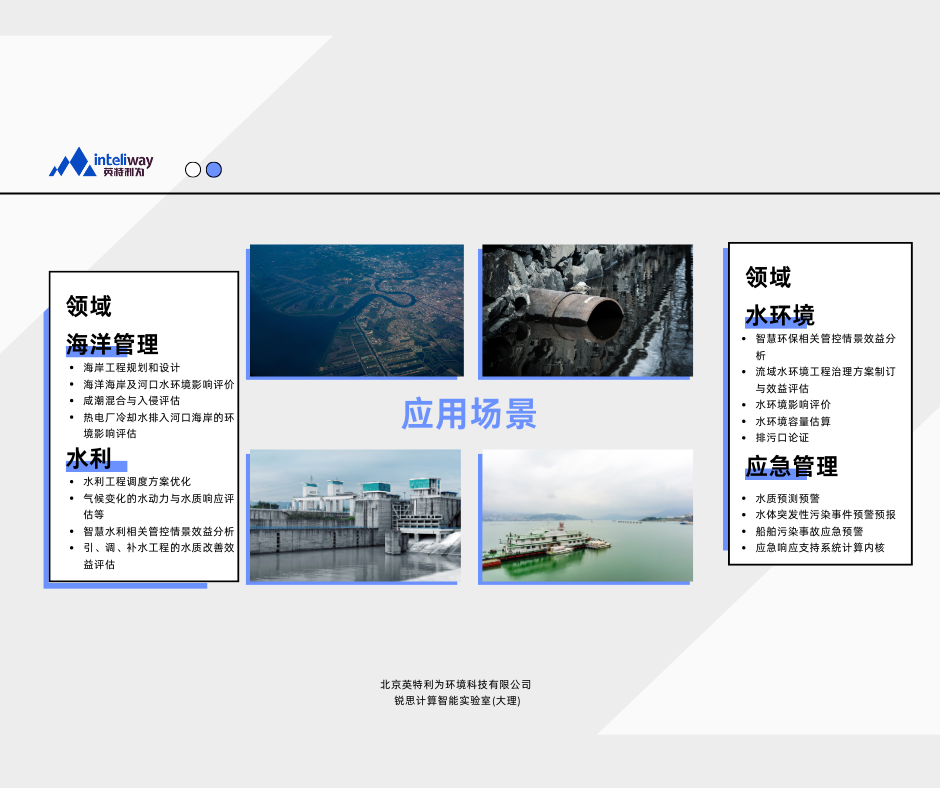Select the blue filled circle indicator
Image resolution: width=940 pixels, height=788 pixels.
pyautogui.click(x=214, y=170)
